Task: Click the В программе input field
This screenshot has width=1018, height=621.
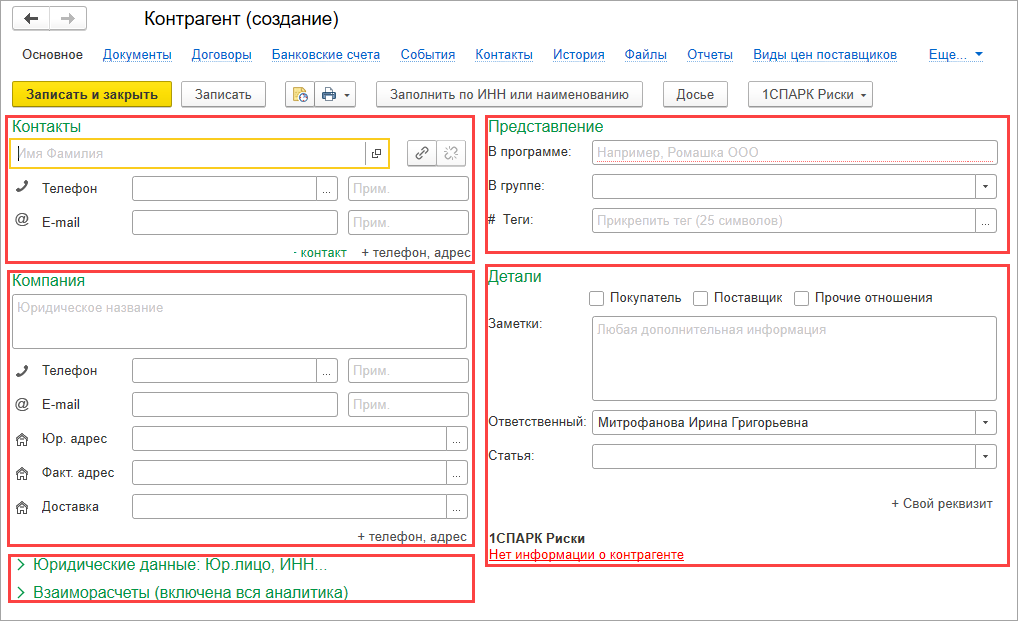Action: pyautogui.click(x=795, y=152)
